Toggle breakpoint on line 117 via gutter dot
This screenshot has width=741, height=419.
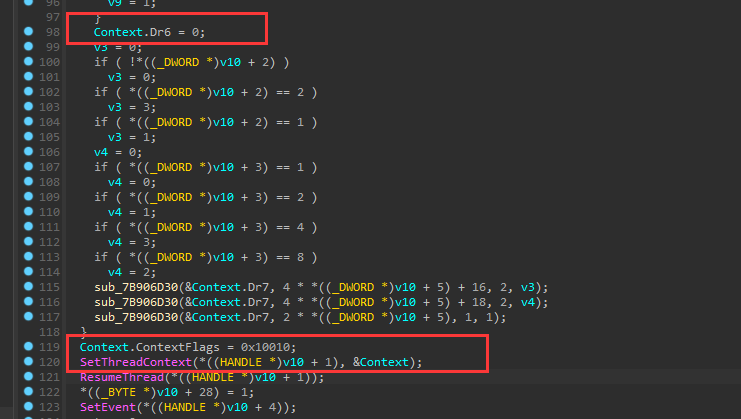click(x=27, y=316)
